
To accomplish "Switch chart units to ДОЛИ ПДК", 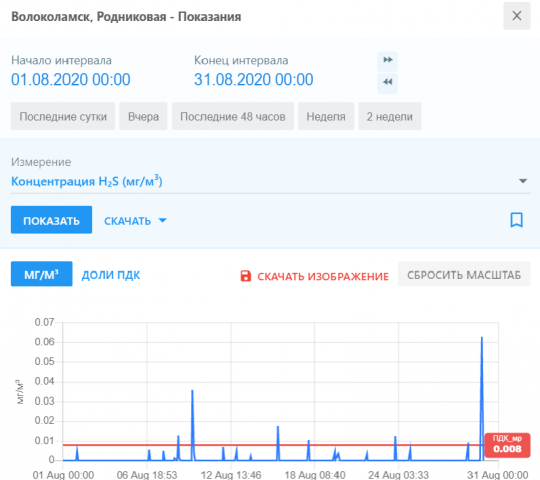I will tap(111, 275).
